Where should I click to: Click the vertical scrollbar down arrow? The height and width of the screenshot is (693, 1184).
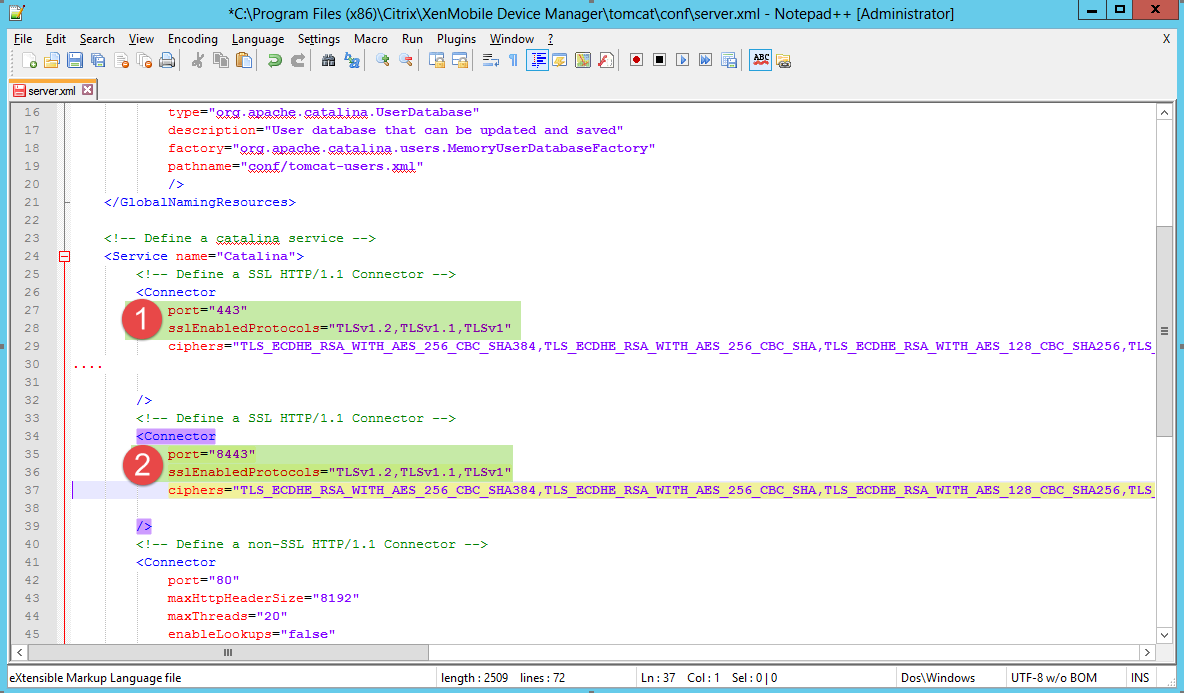[x=1164, y=635]
